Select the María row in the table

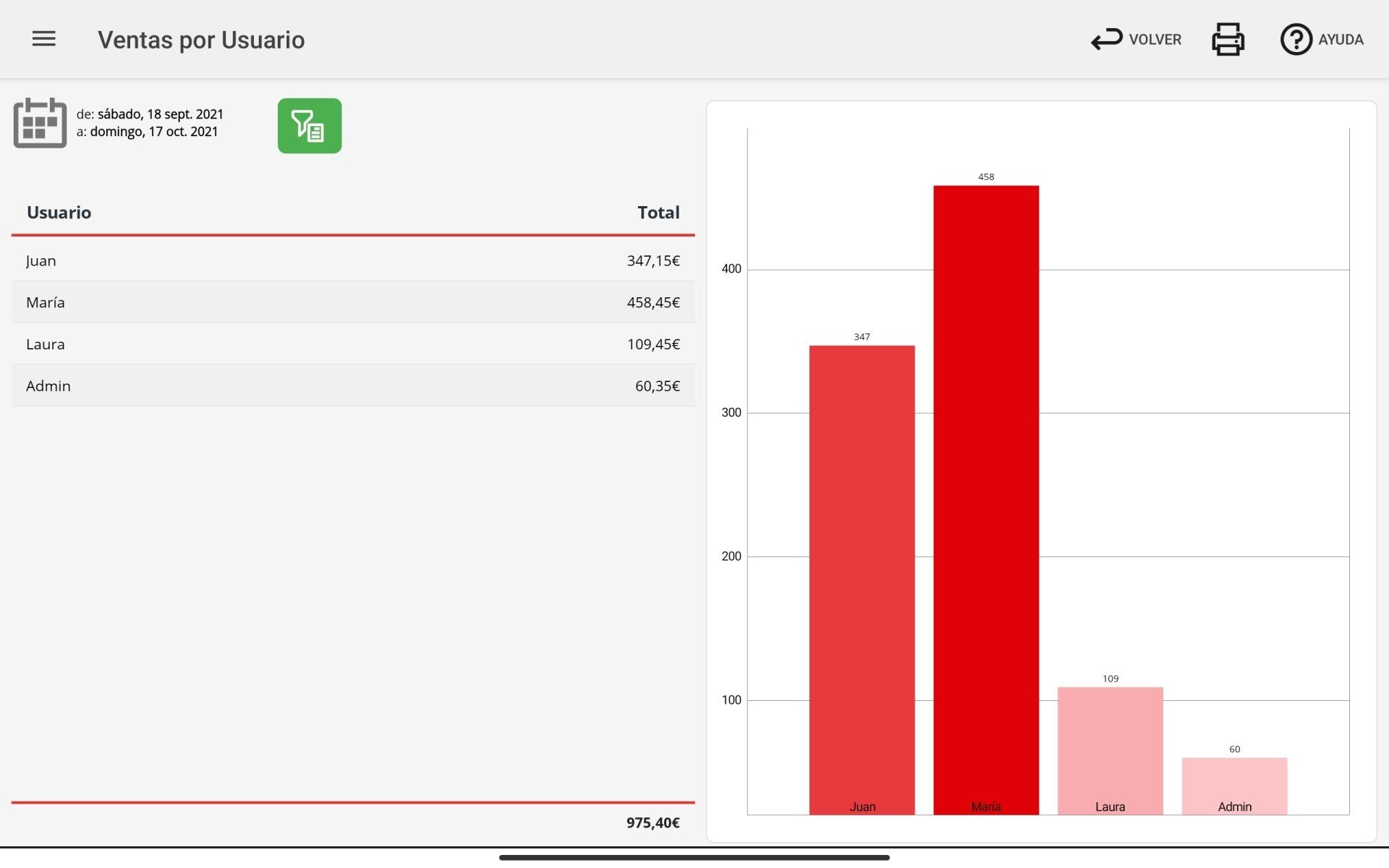(x=353, y=302)
